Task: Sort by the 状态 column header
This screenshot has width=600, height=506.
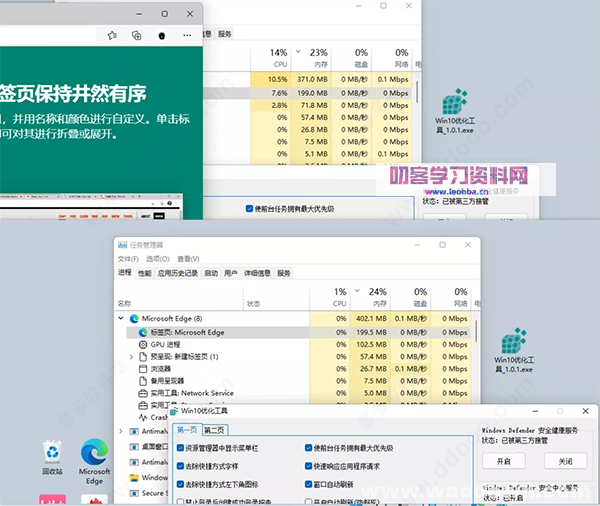Action: pyautogui.click(x=276, y=298)
